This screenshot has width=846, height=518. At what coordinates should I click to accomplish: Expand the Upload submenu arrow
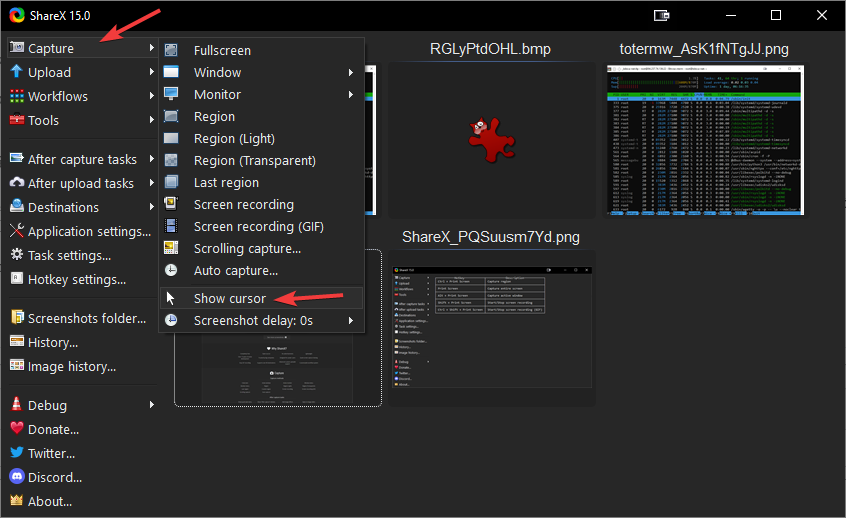point(152,72)
